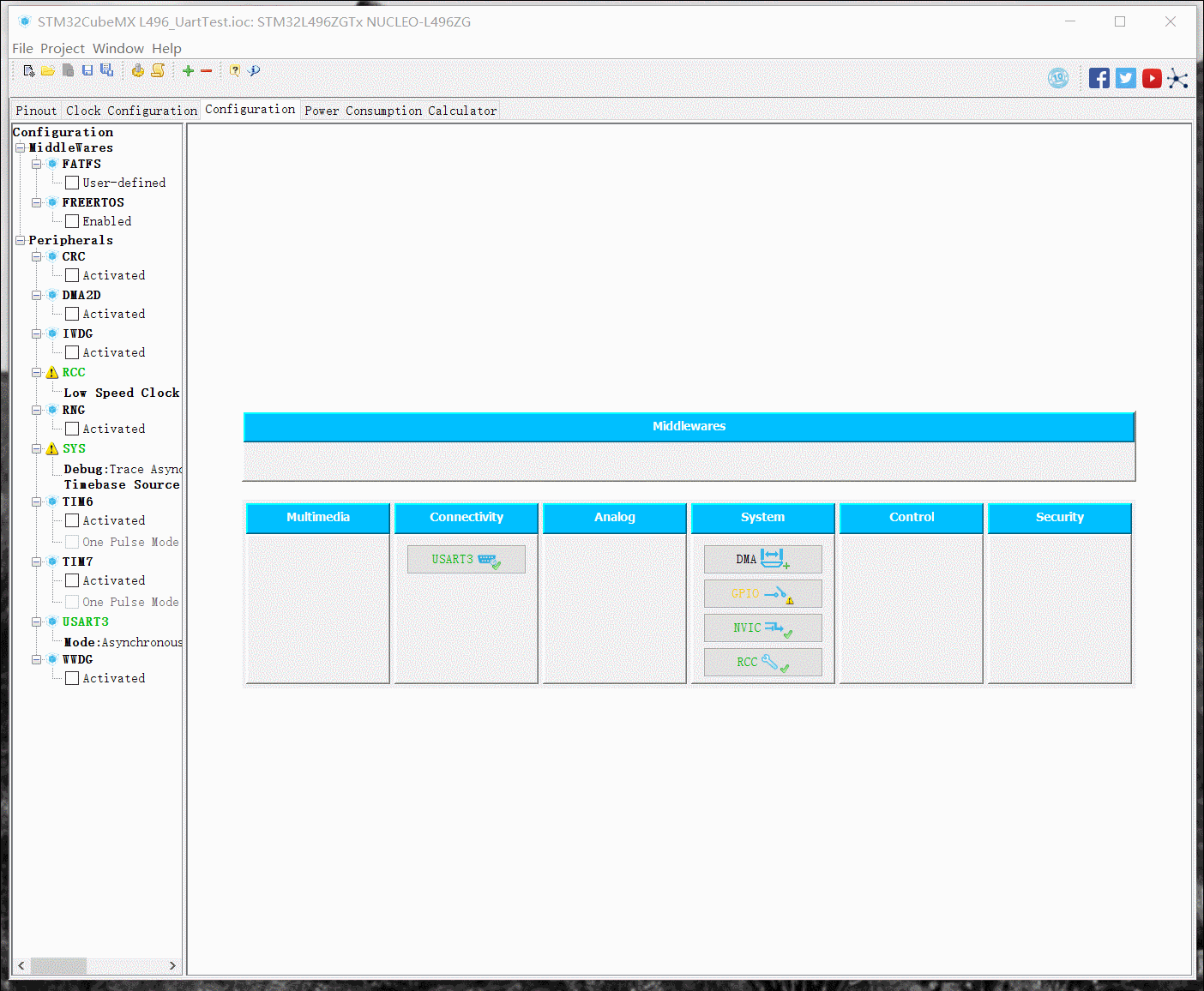The width and height of the screenshot is (1204, 991).
Task: Click the SYS warning icon in the tree
Action: (52, 449)
